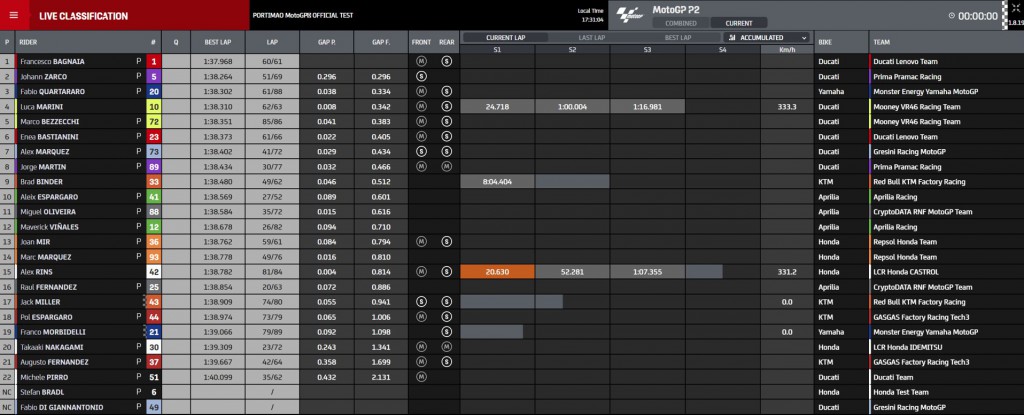The width and height of the screenshot is (1024, 415).
Task: Switch to COMBINED classification view
Action: click(680, 24)
